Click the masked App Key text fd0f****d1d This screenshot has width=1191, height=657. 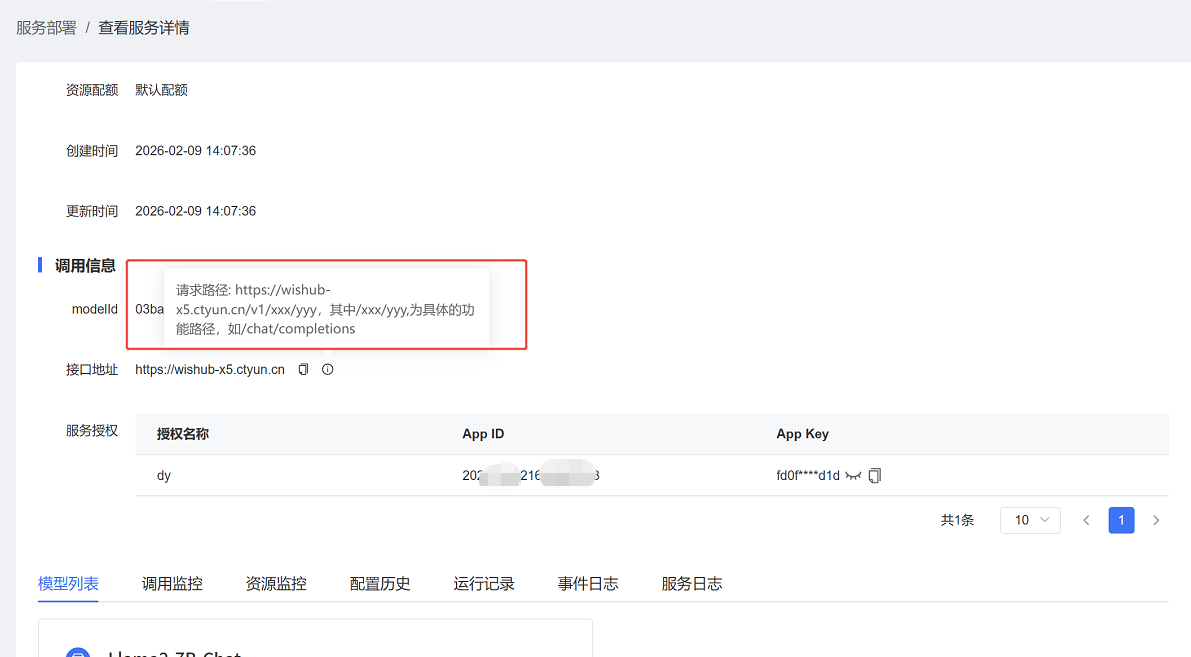pos(800,476)
